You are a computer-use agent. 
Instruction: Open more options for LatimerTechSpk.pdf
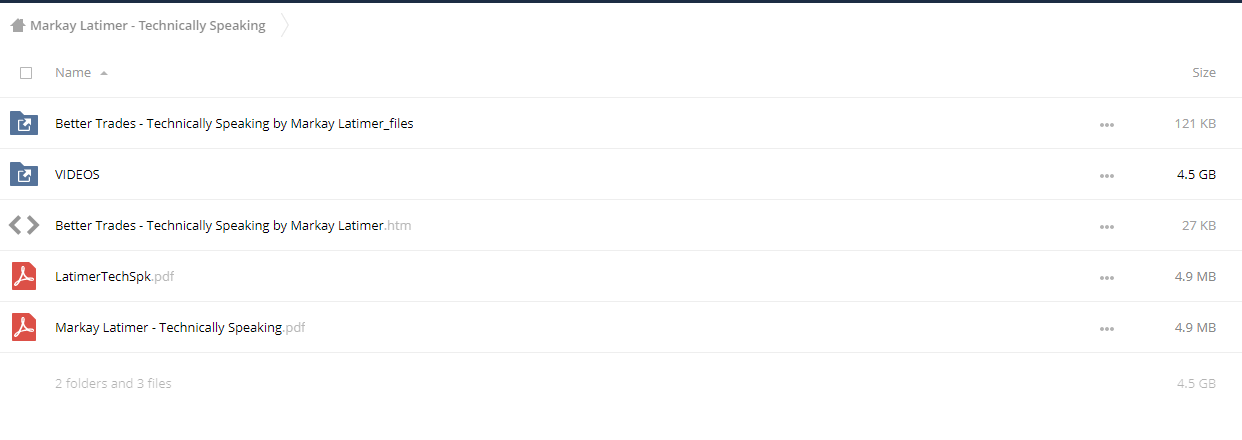tap(1106, 277)
